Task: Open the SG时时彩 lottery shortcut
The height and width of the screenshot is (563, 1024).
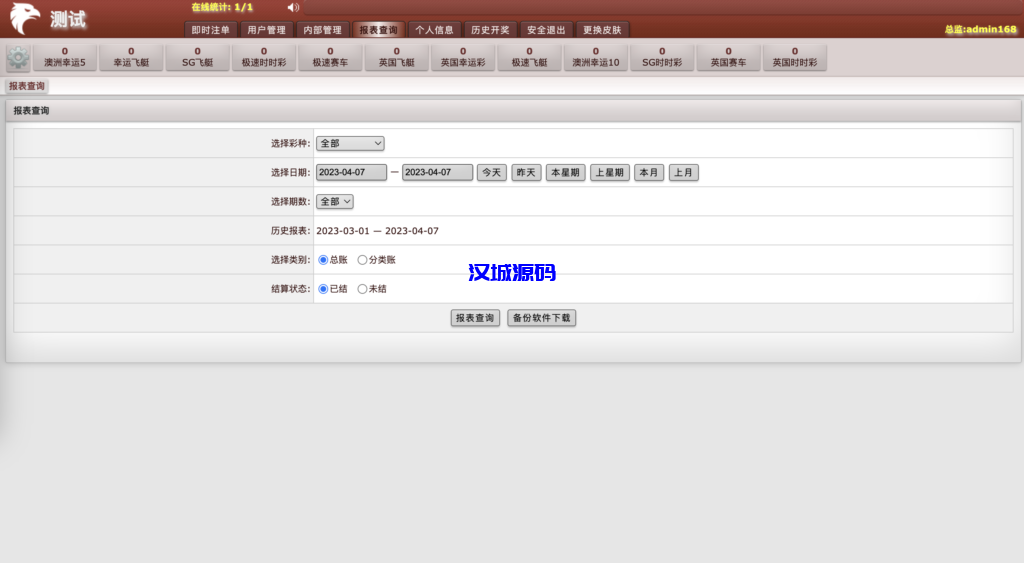Action: pos(662,57)
